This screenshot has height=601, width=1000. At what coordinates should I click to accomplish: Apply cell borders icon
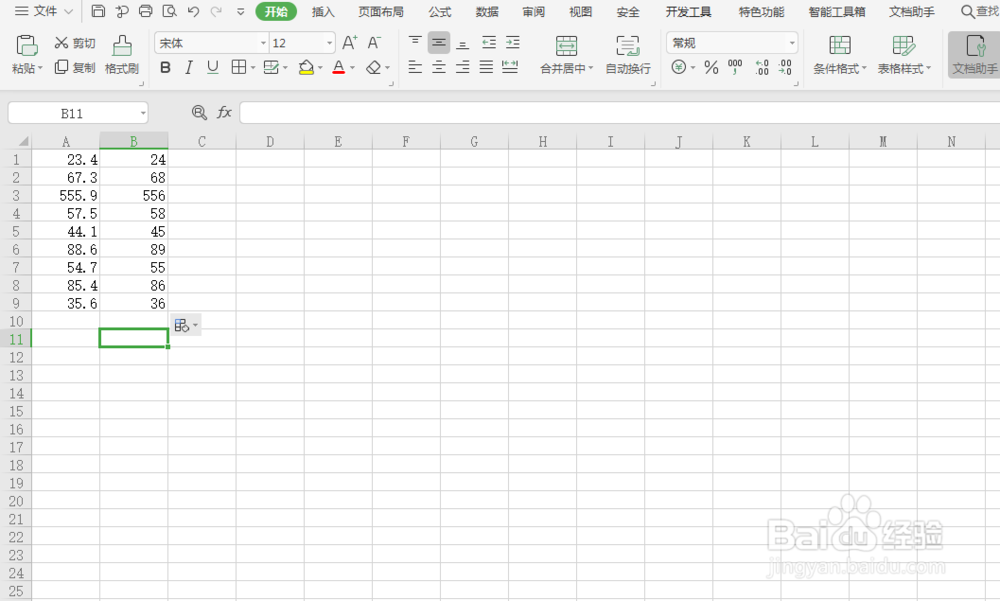239,67
